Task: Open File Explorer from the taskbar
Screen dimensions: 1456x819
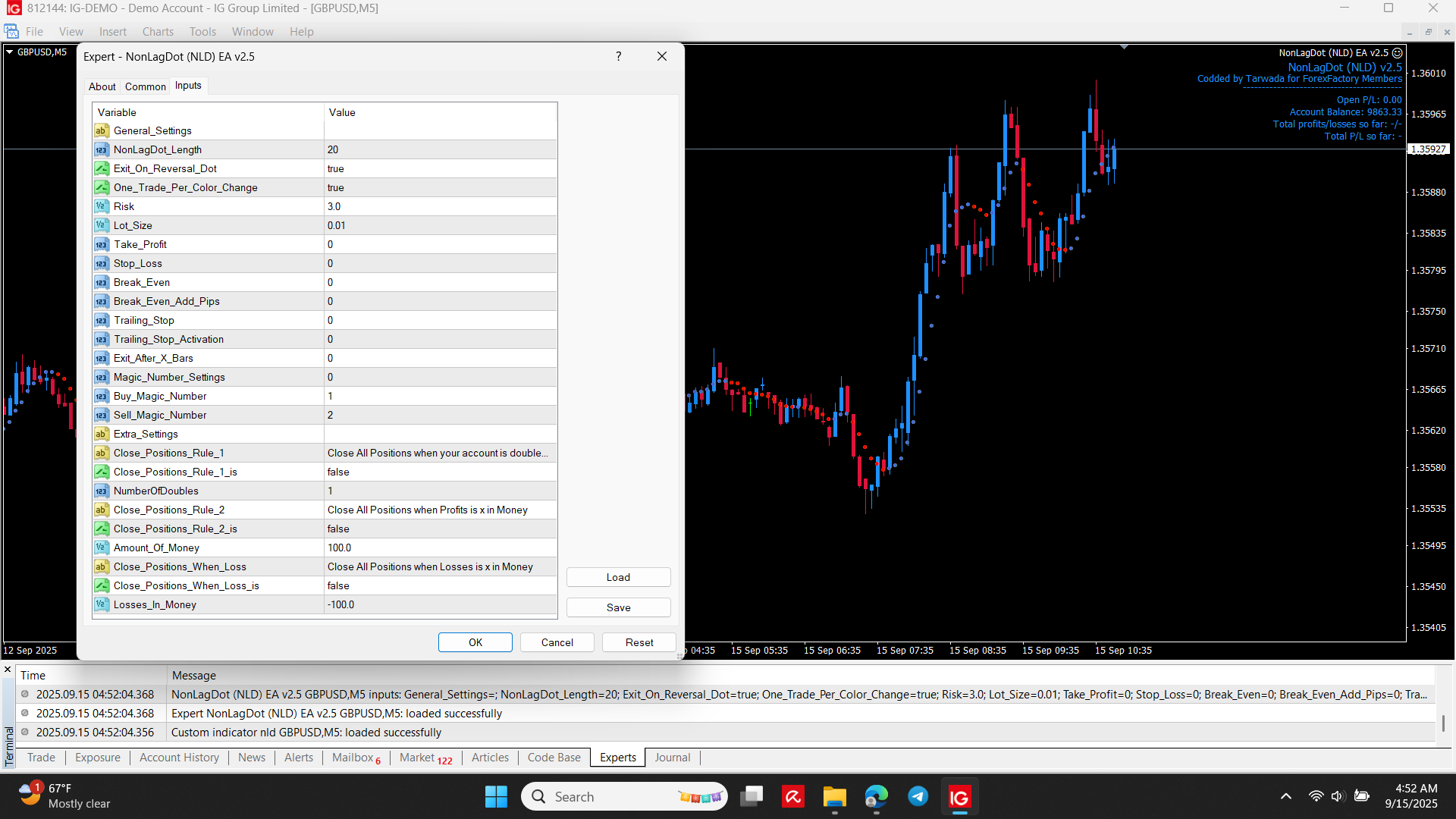Action: [x=834, y=797]
